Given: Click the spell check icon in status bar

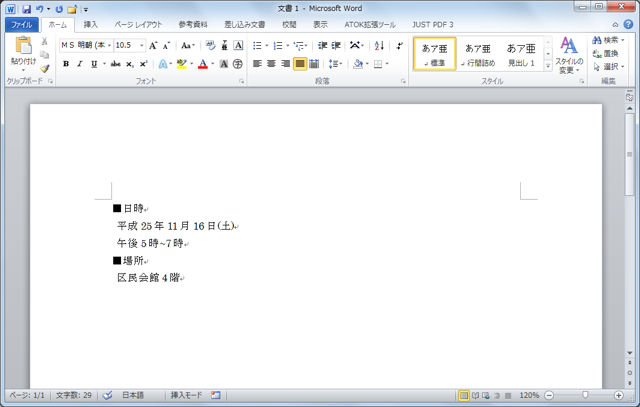Looking at the screenshot, I should coord(108,395).
